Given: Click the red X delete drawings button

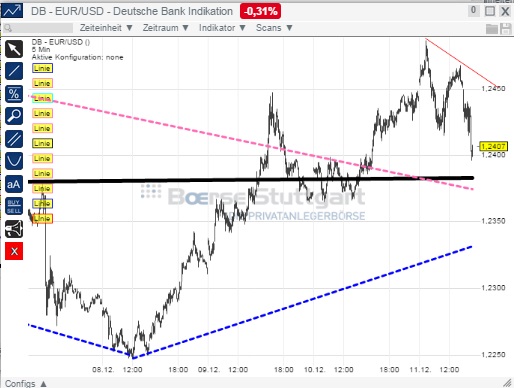Looking at the screenshot, I should (x=14, y=251).
